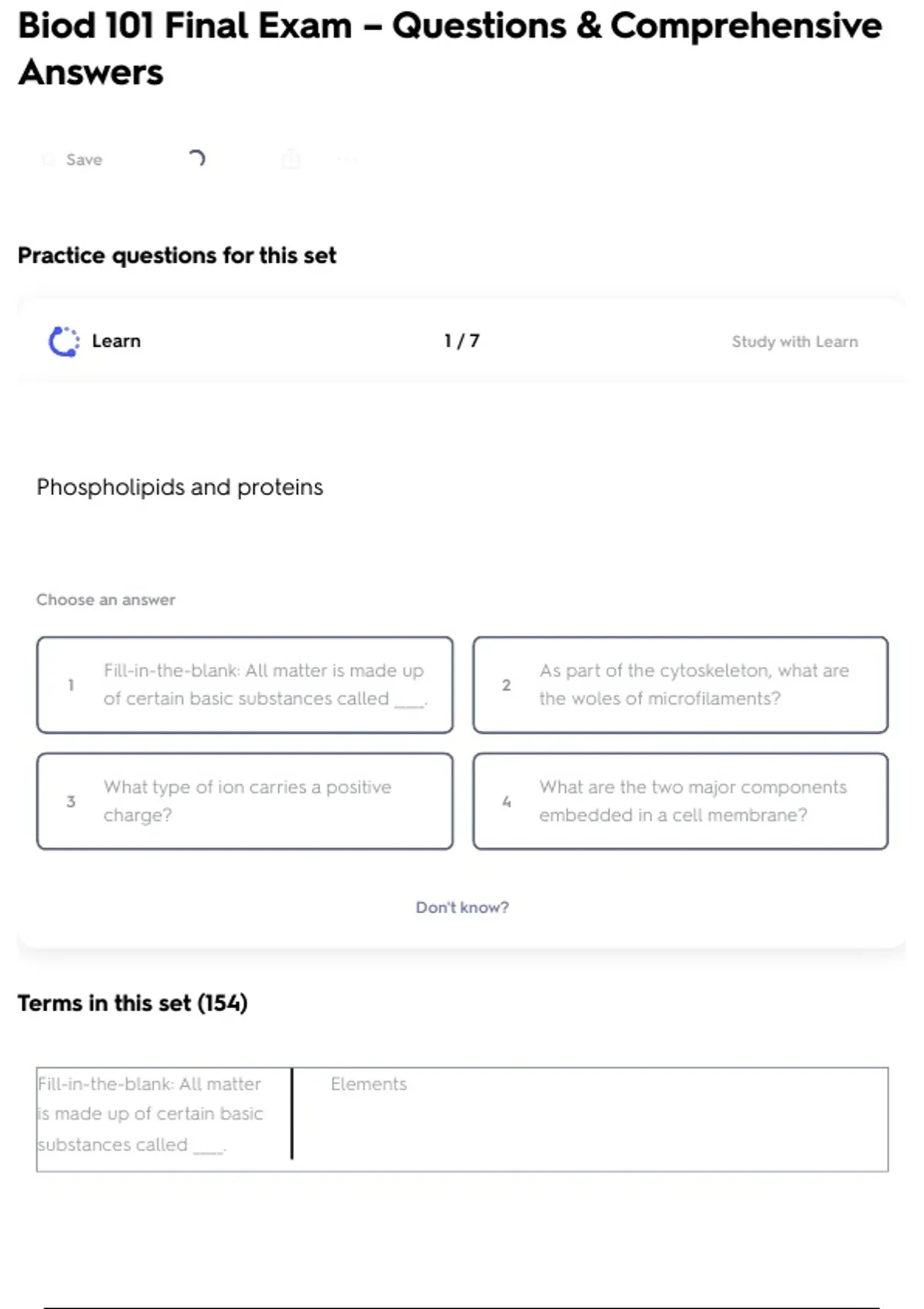924x1309 pixels.
Task: Open the three-dot more options menu
Action: tap(347, 159)
